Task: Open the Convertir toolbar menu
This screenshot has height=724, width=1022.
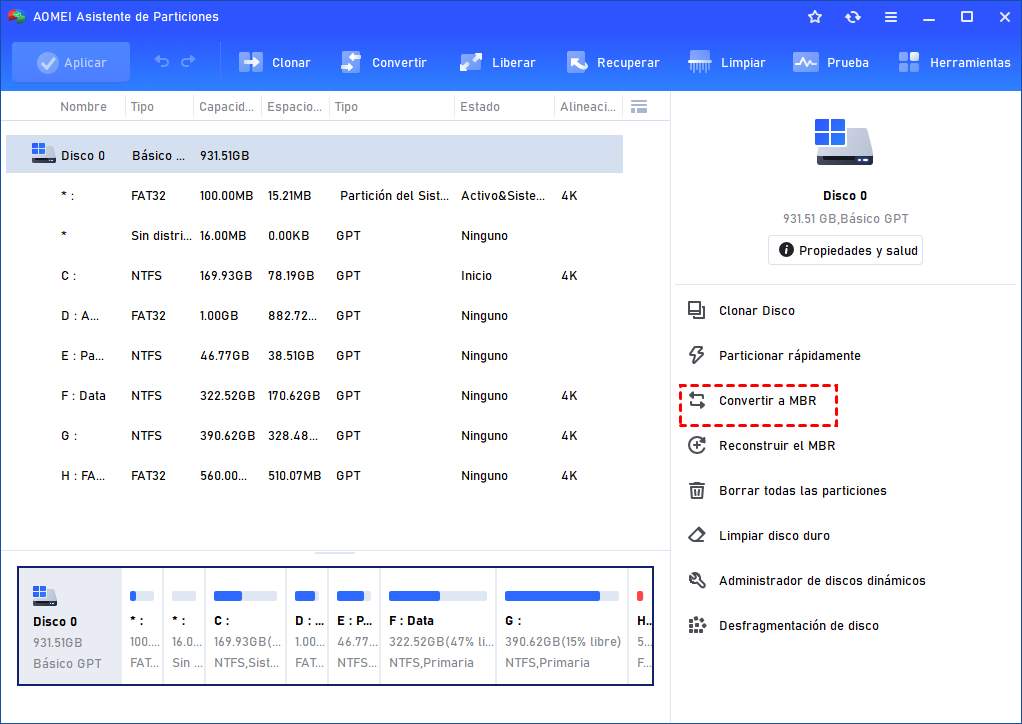Action: (384, 63)
